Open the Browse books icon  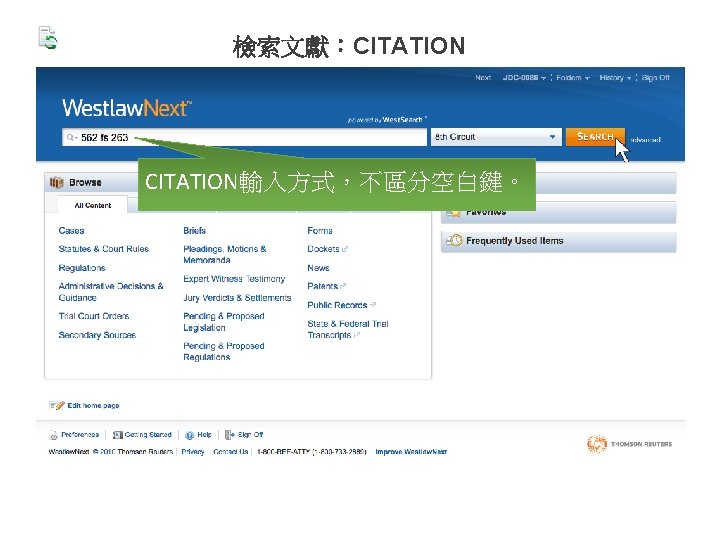[56, 182]
